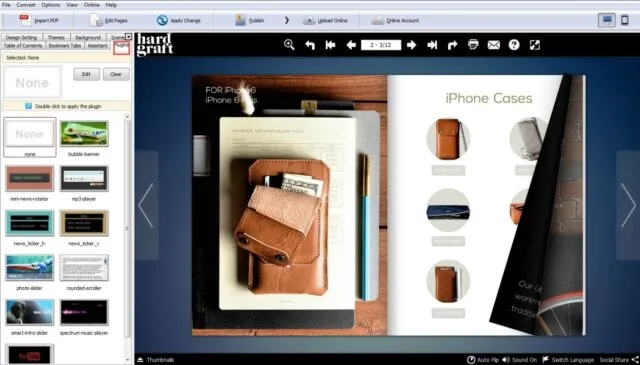Expand the Thumbnails panel
640x365 pixels.
click(x=156, y=360)
